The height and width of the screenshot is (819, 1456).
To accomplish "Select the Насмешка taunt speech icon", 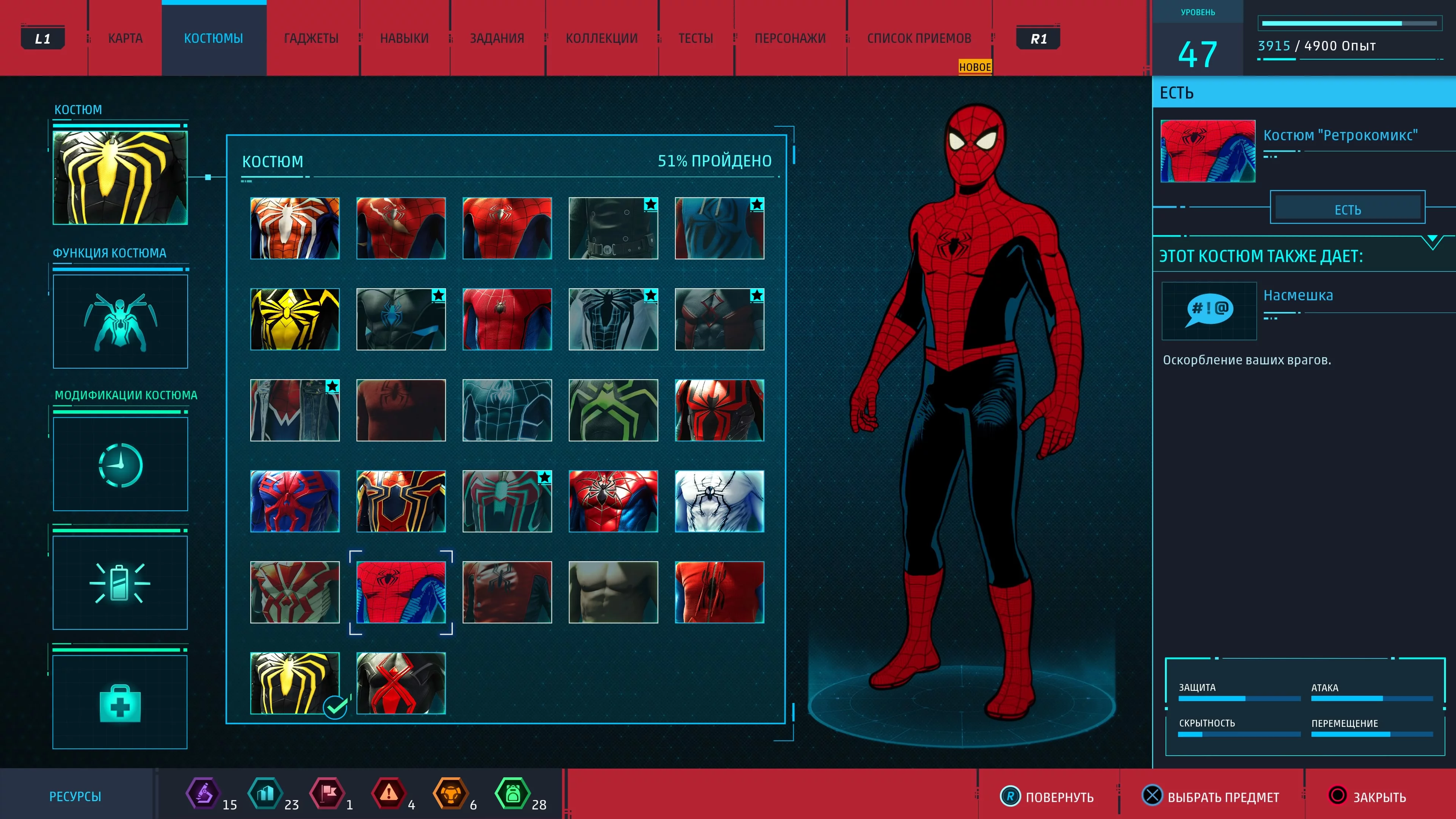I will 1209,310.
